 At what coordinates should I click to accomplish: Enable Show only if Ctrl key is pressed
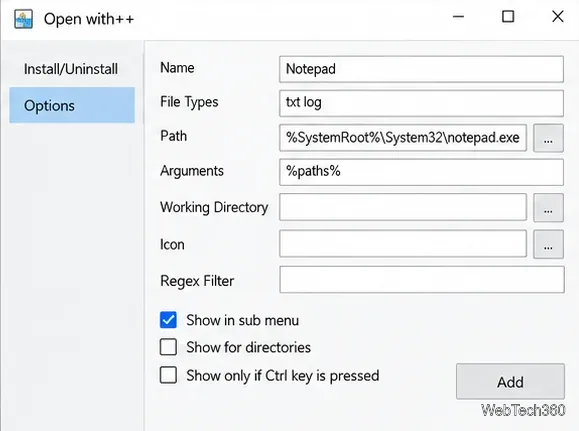[x=168, y=375]
